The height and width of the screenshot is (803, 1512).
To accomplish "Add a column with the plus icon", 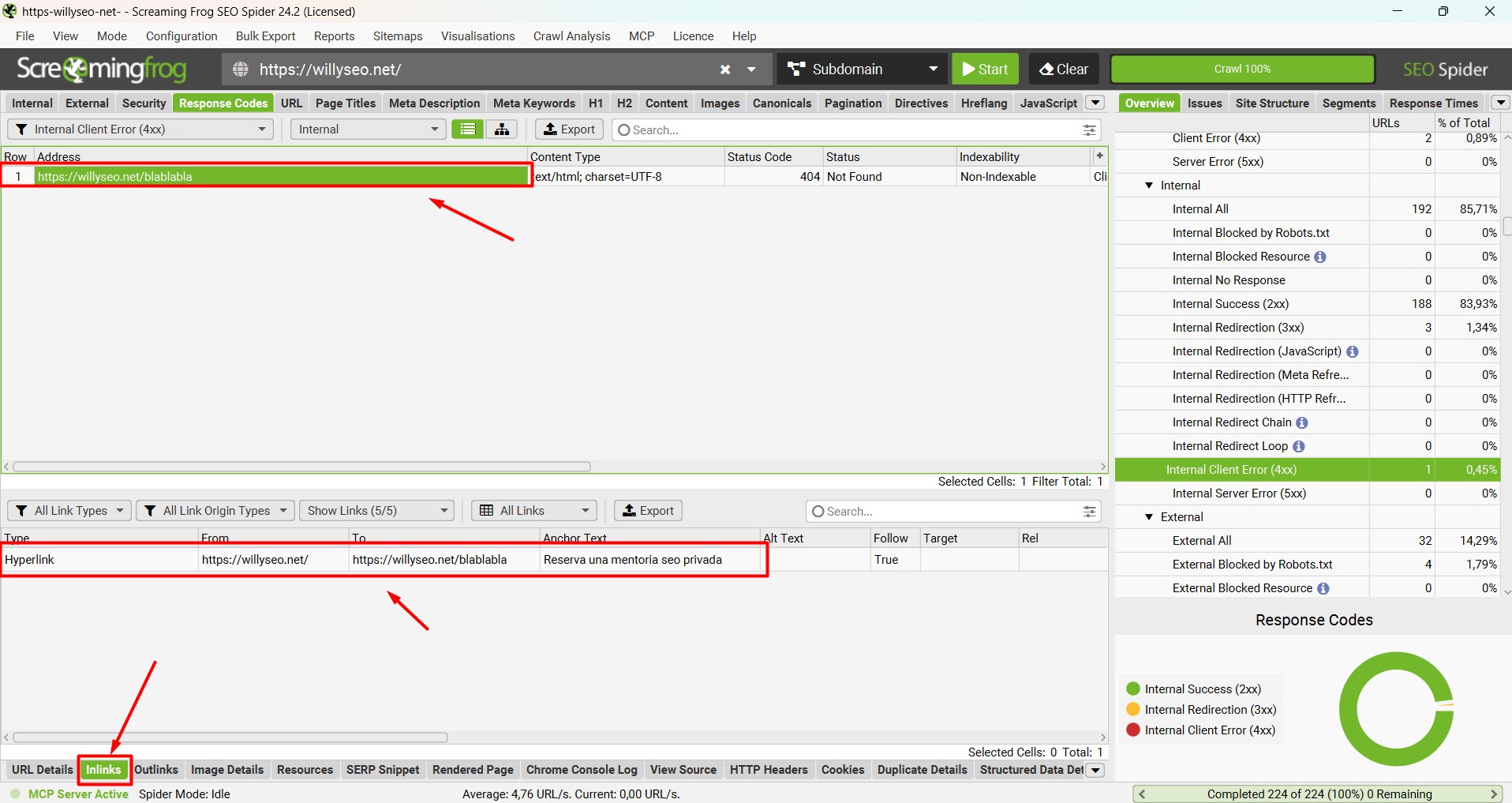I will point(1099,156).
